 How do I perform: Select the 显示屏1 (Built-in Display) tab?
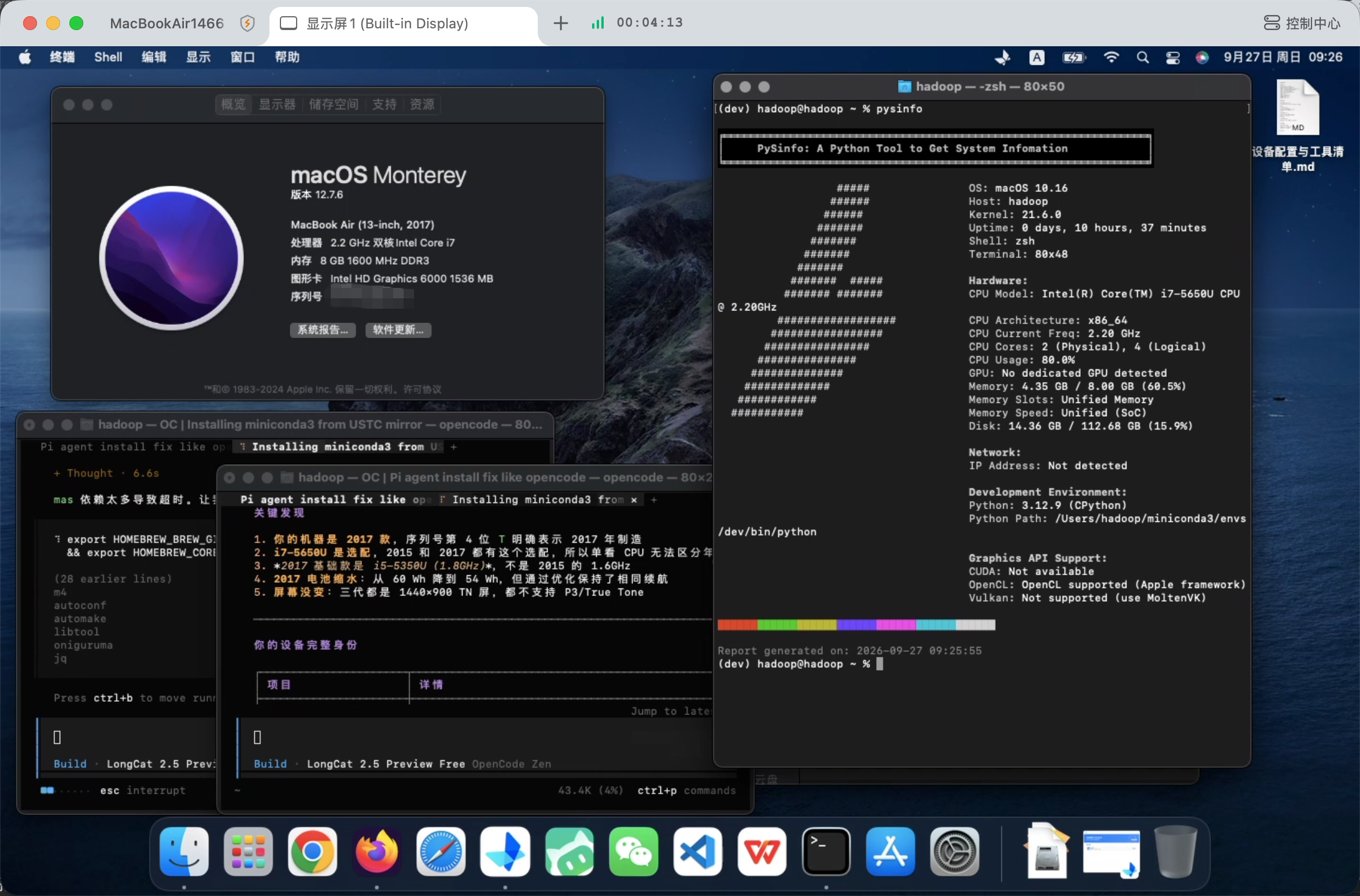click(404, 23)
